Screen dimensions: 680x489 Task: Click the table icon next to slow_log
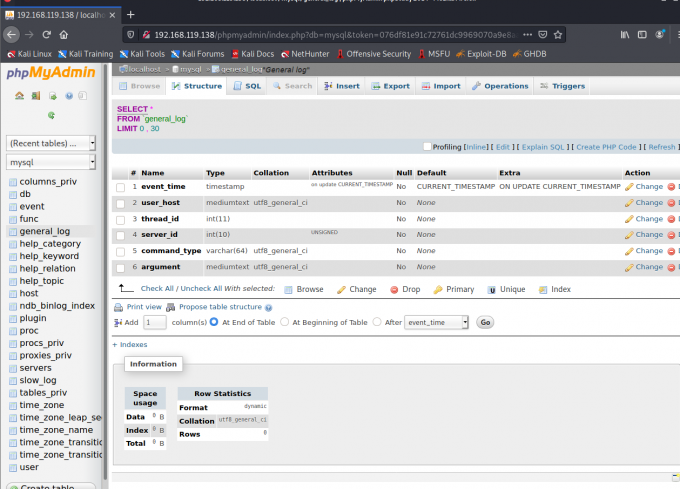pyautogui.click(x=13, y=381)
